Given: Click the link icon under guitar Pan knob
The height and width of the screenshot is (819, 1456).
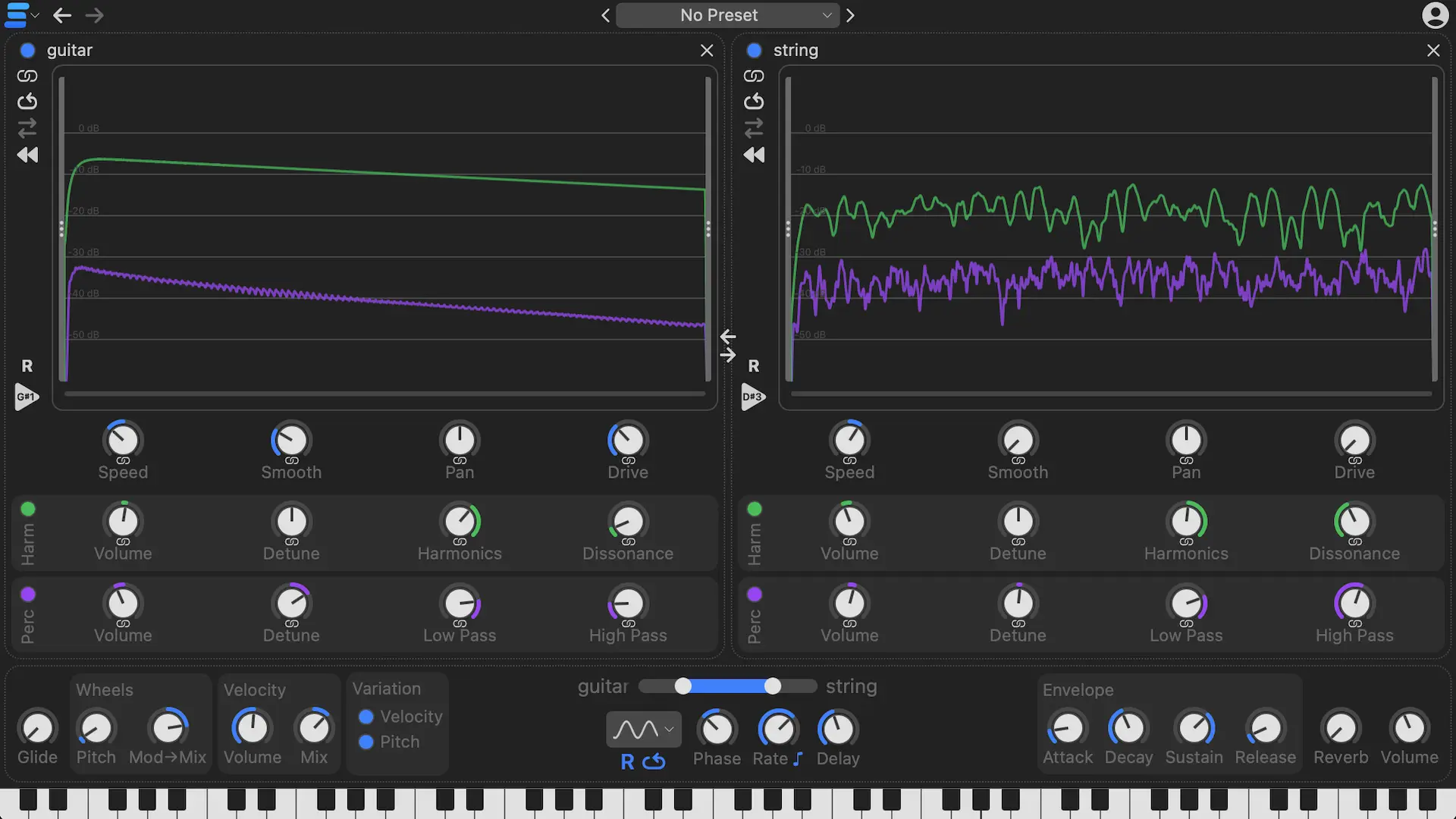Looking at the screenshot, I should point(460,460).
